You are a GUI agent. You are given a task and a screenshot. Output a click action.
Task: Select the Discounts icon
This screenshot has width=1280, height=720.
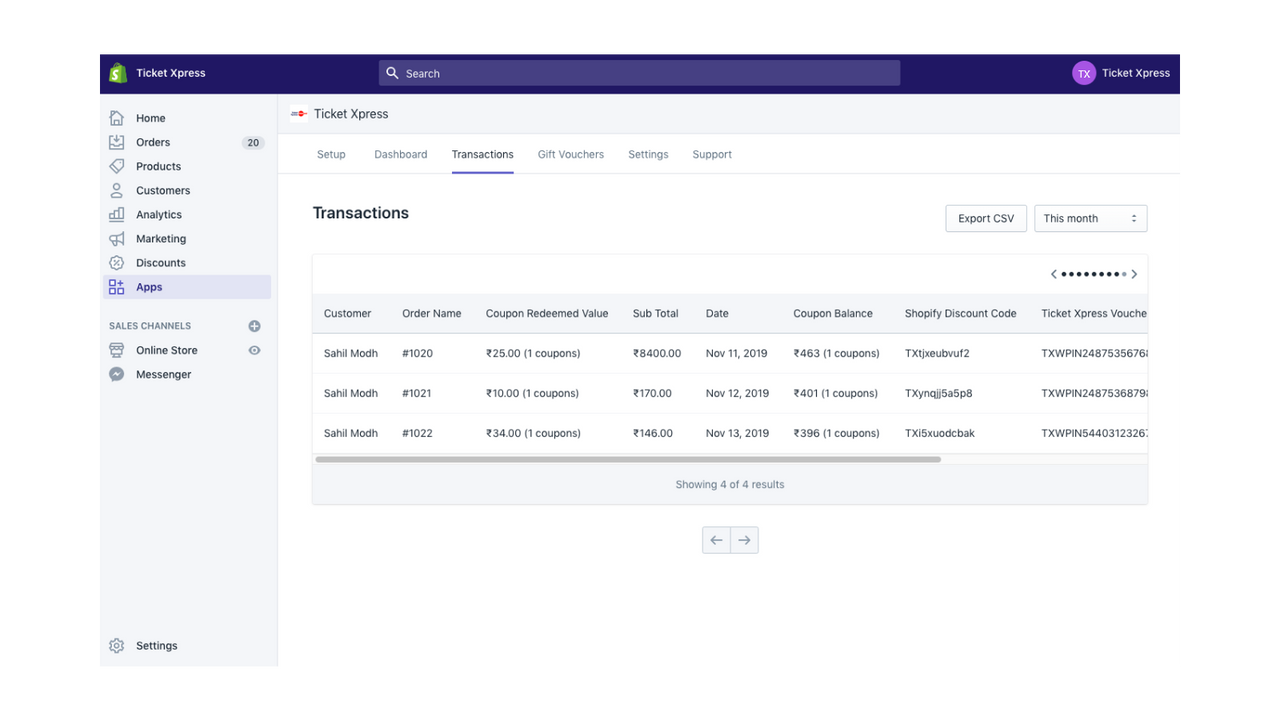[x=117, y=262]
